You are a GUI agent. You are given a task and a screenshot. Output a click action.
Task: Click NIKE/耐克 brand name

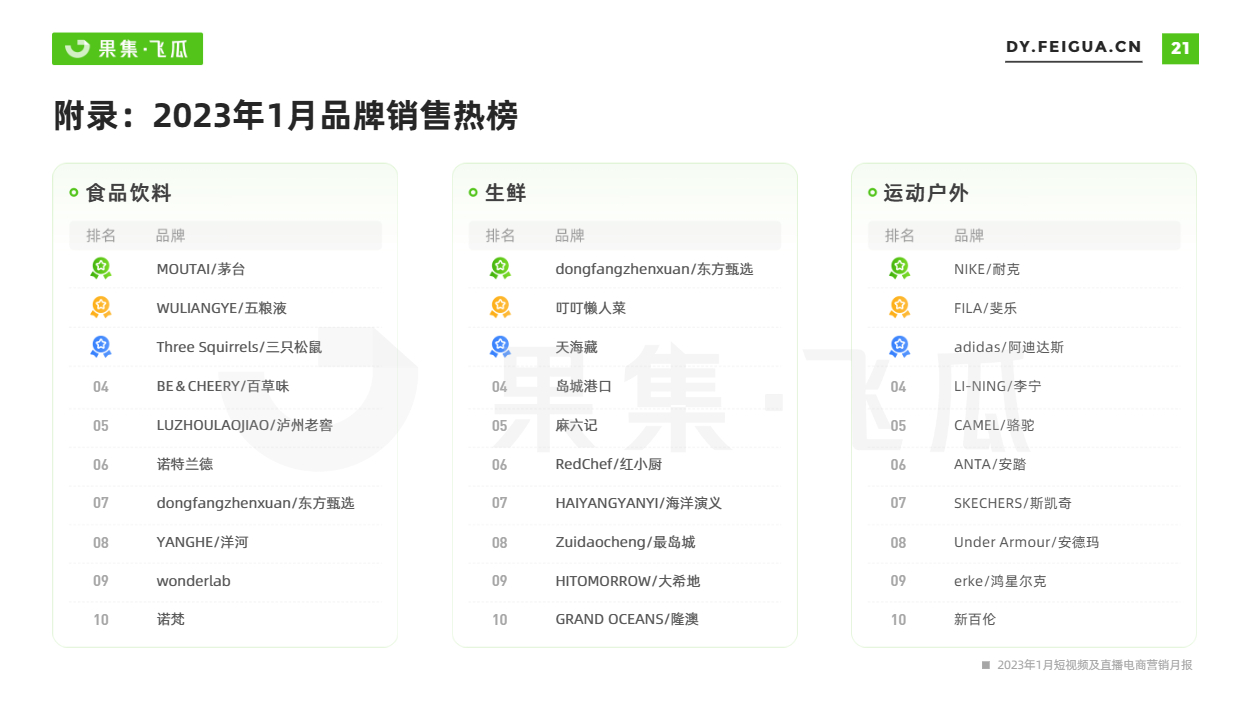[987, 269]
